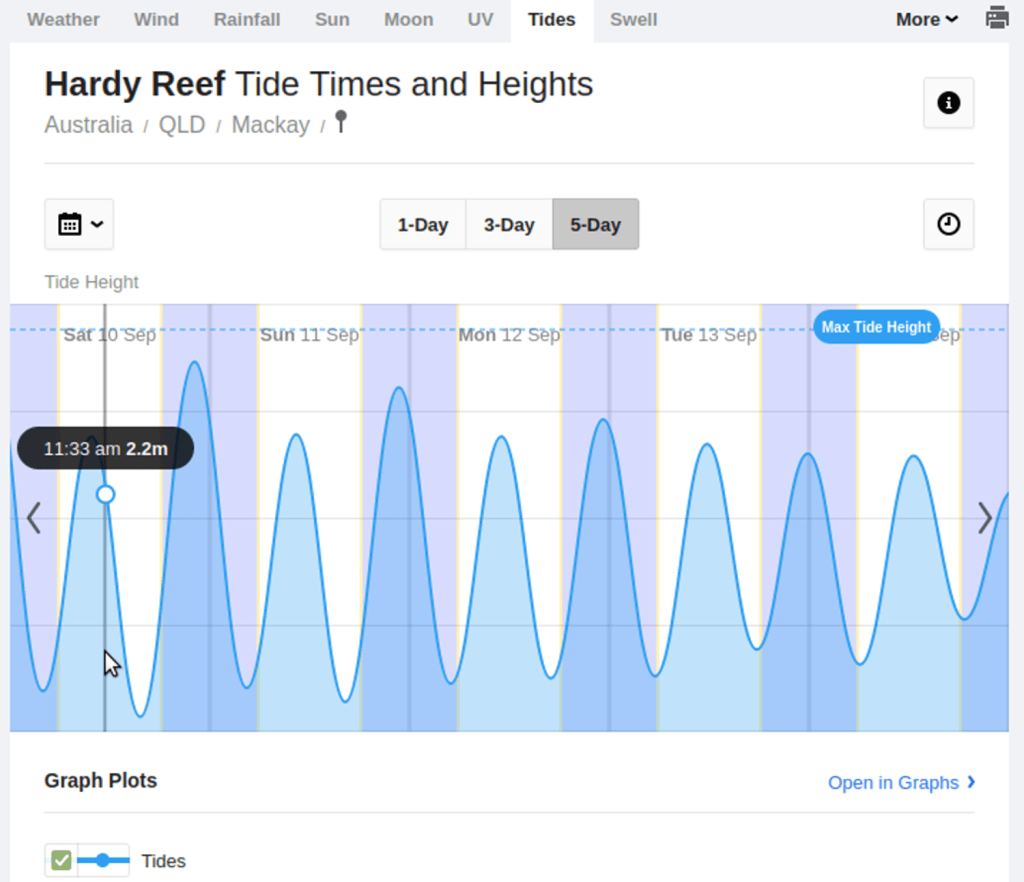Viewport: 1024px width, 882px height.
Task: Select the 5-Day view
Action: (x=595, y=224)
